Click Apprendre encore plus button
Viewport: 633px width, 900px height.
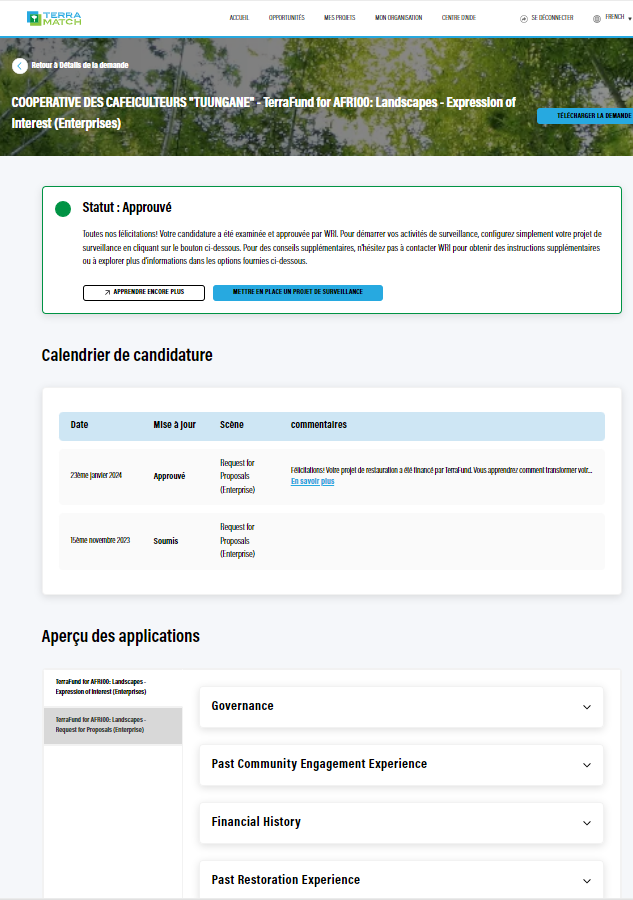(144, 293)
